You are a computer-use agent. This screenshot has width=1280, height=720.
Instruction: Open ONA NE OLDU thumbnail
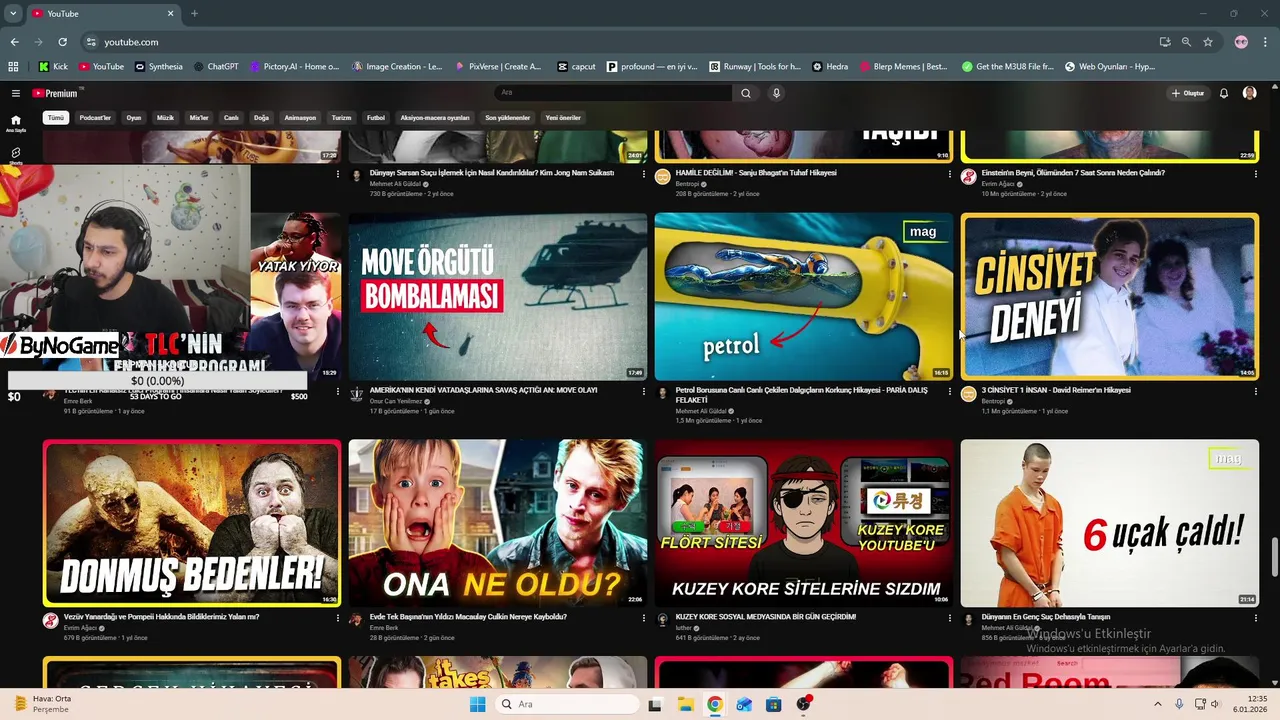click(x=497, y=523)
